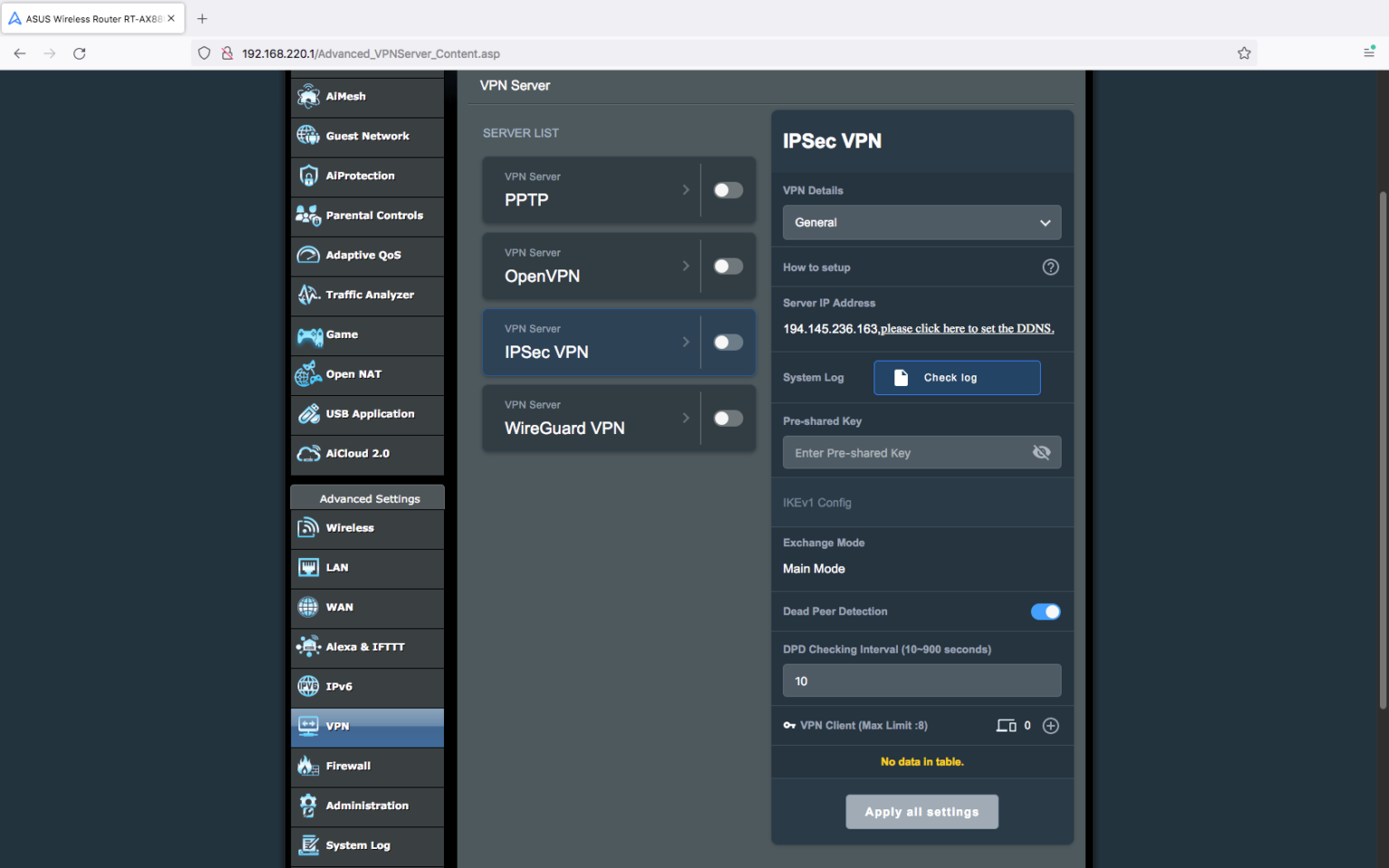Follow the link to set the DDNS
Image resolution: width=1389 pixels, height=868 pixels.
point(966,328)
